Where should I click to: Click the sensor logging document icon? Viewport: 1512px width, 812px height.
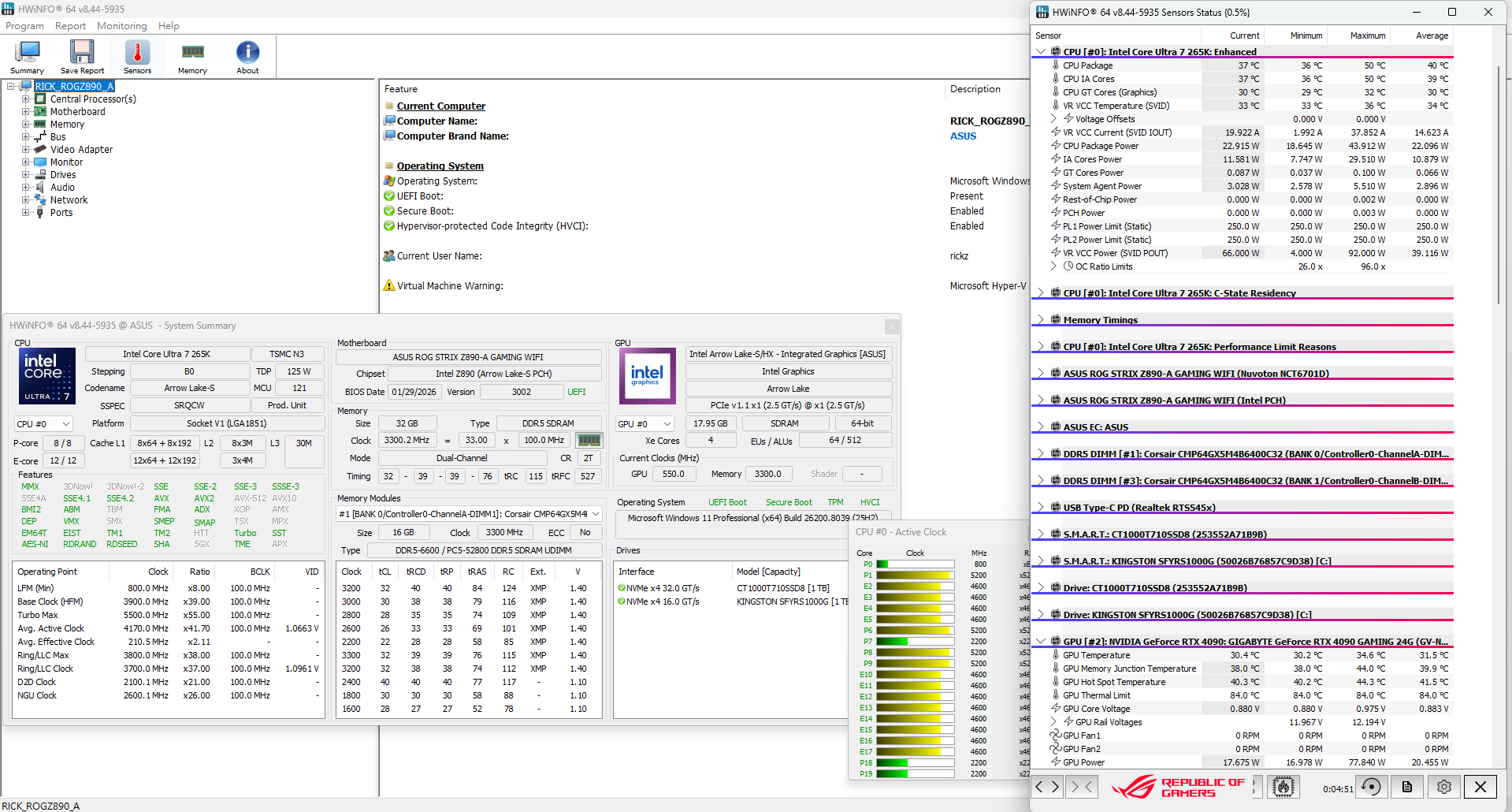[x=1407, y=787]
